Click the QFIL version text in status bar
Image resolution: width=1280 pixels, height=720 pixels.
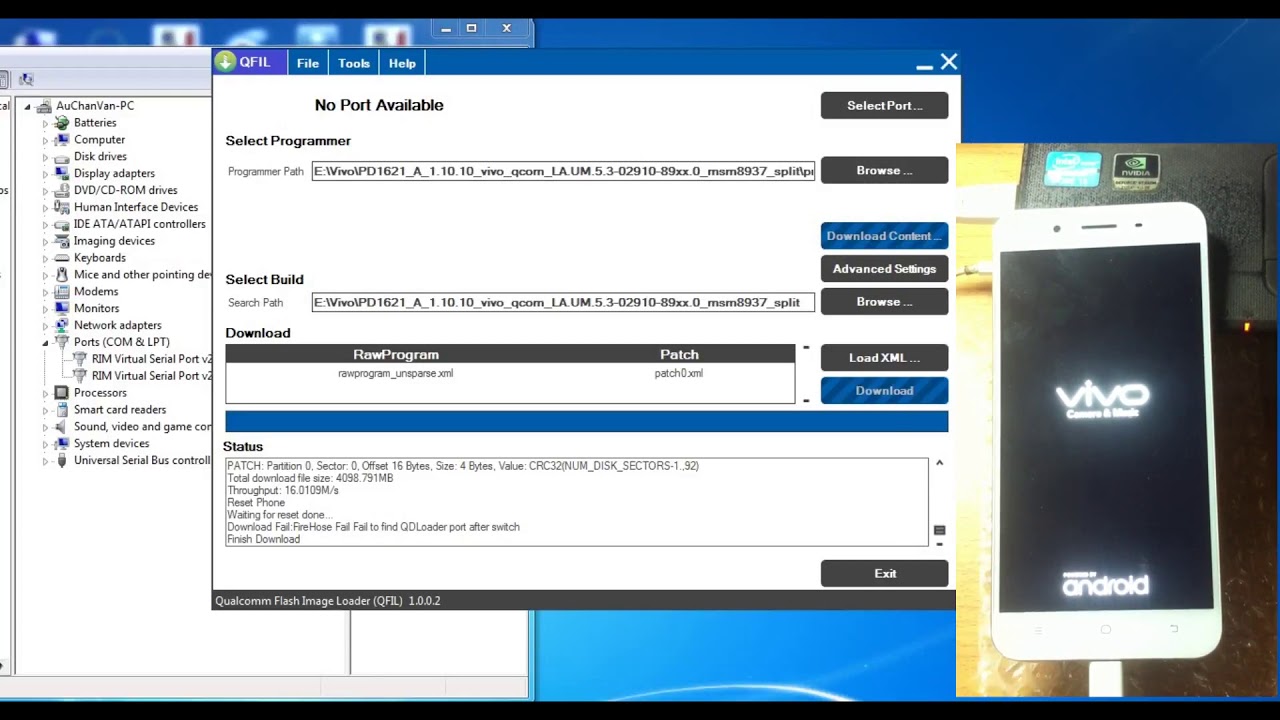(x=328, y=601)
